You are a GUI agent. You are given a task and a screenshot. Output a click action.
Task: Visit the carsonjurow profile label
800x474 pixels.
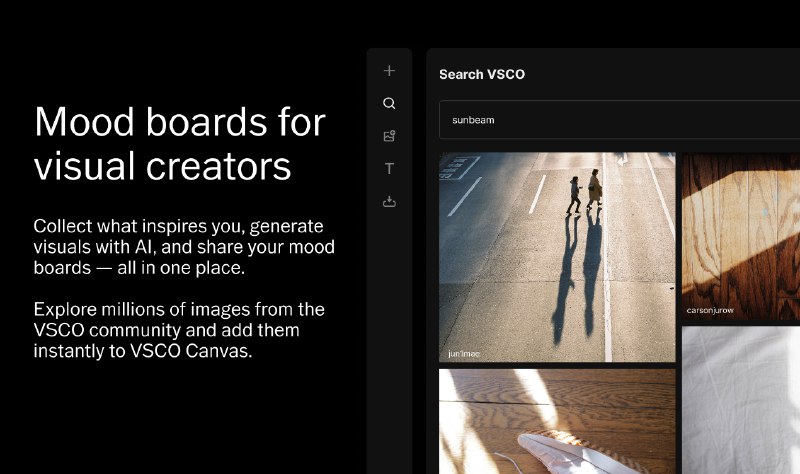pos(711,310)
